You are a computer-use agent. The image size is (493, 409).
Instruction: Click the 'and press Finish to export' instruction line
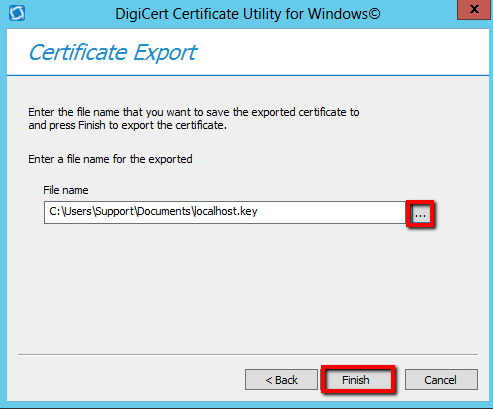pyautogui.click(x=127, y=125)
